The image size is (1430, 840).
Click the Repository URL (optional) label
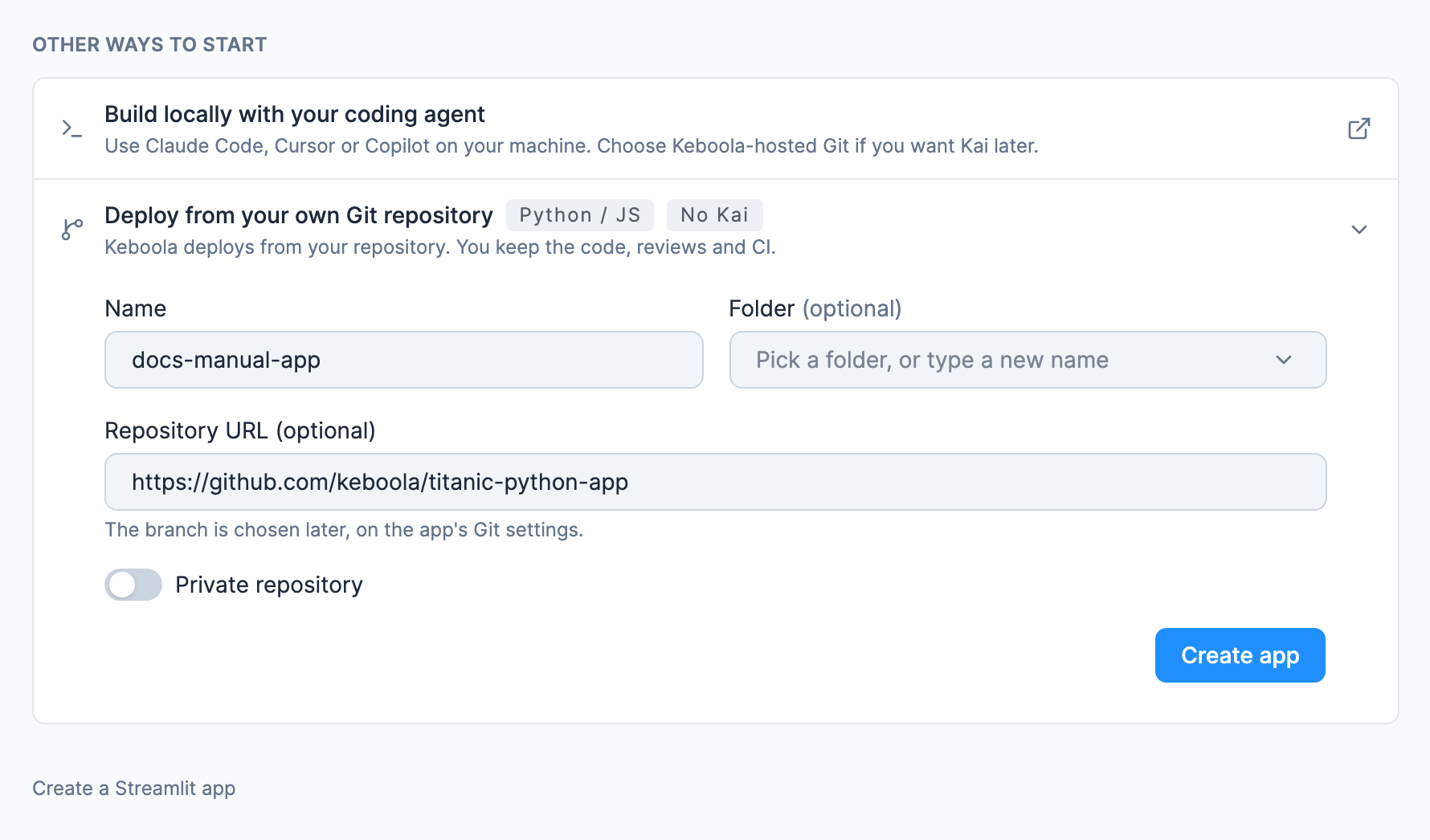tap(240, 430)
